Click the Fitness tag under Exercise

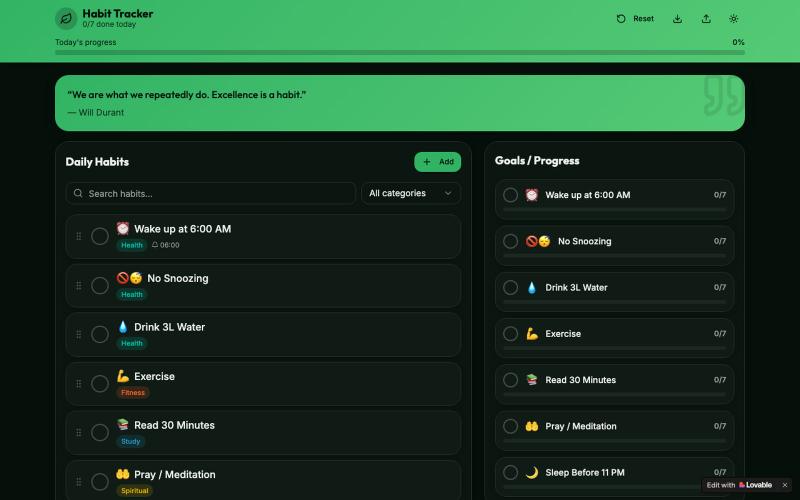click(133, 393)
